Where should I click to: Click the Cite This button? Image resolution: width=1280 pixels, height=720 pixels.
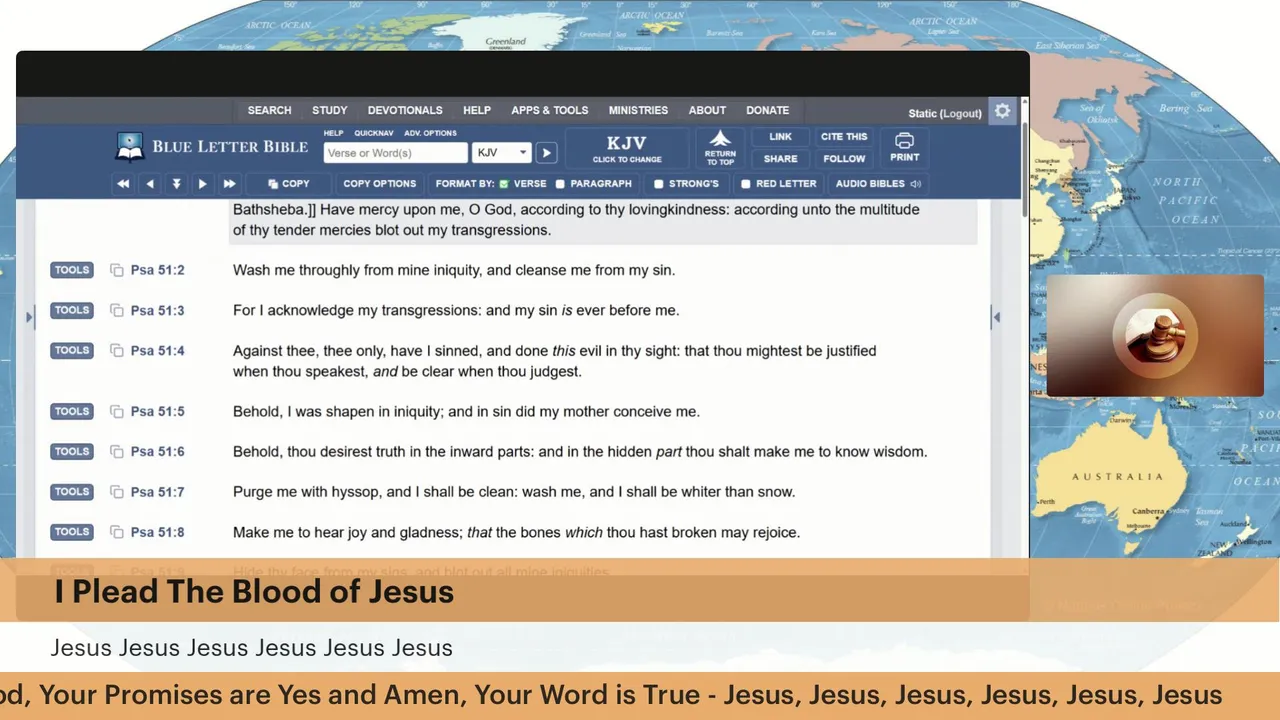[x=844, y=137]
